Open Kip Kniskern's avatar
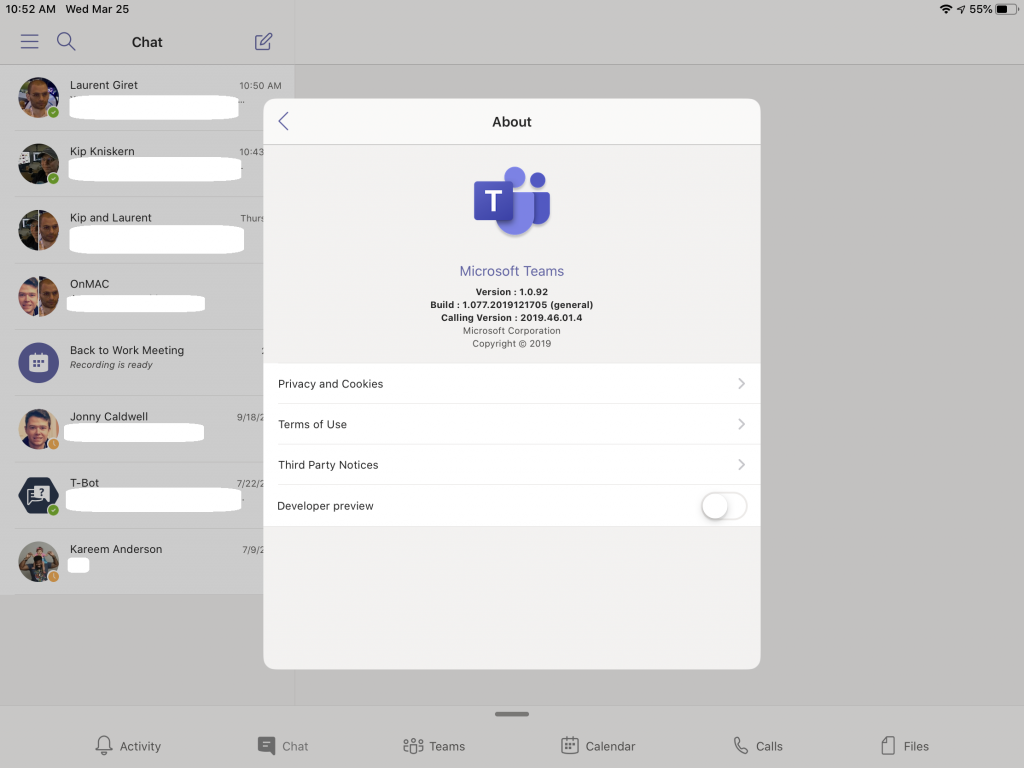The height and width of the screenshot is (768, 1024). (x=39, y=164)
